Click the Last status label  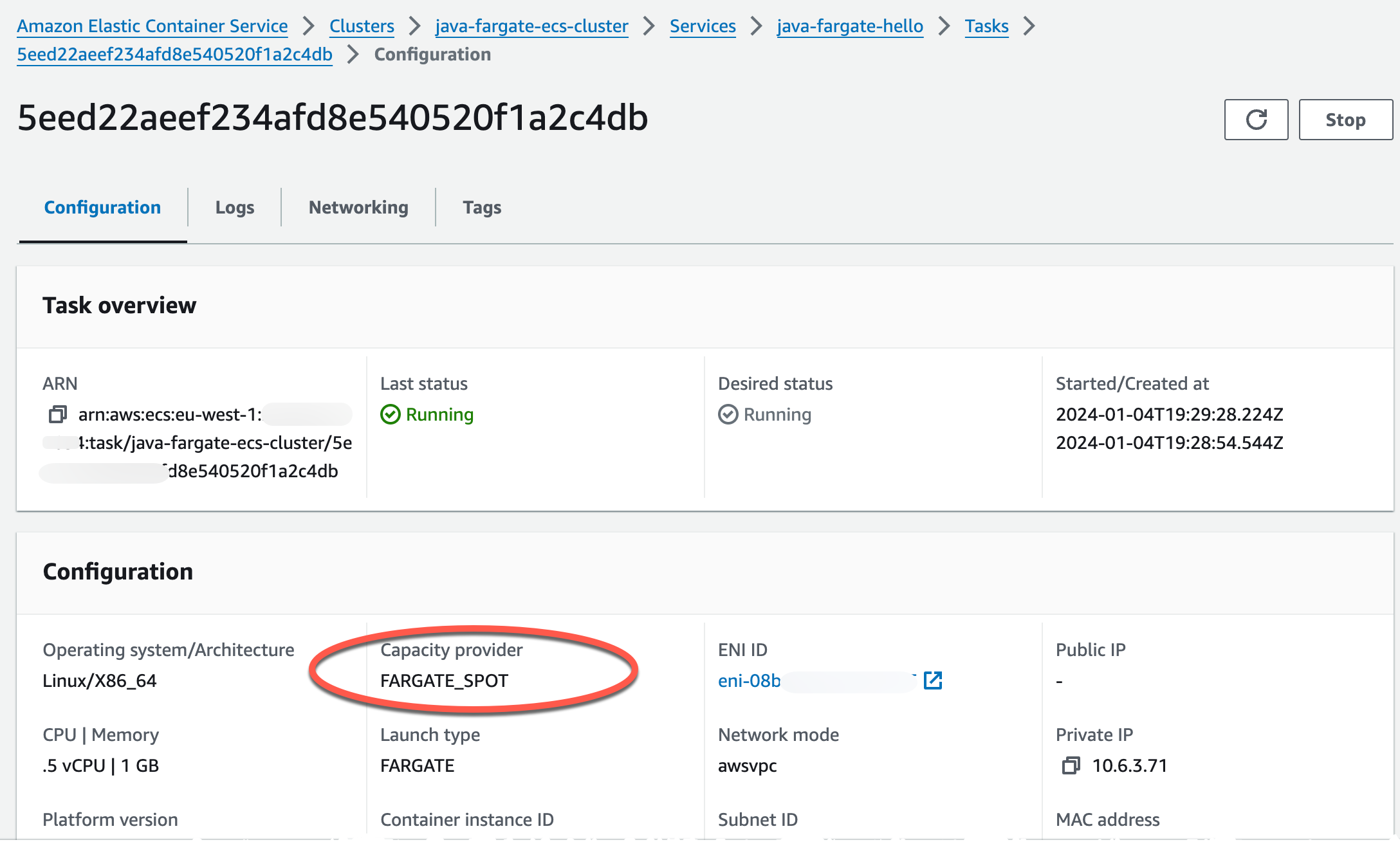click(424, 383)
